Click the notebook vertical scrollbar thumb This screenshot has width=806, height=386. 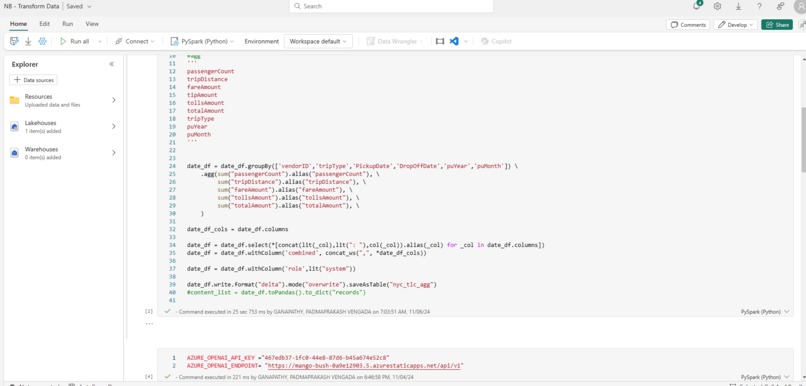[803, 140]
